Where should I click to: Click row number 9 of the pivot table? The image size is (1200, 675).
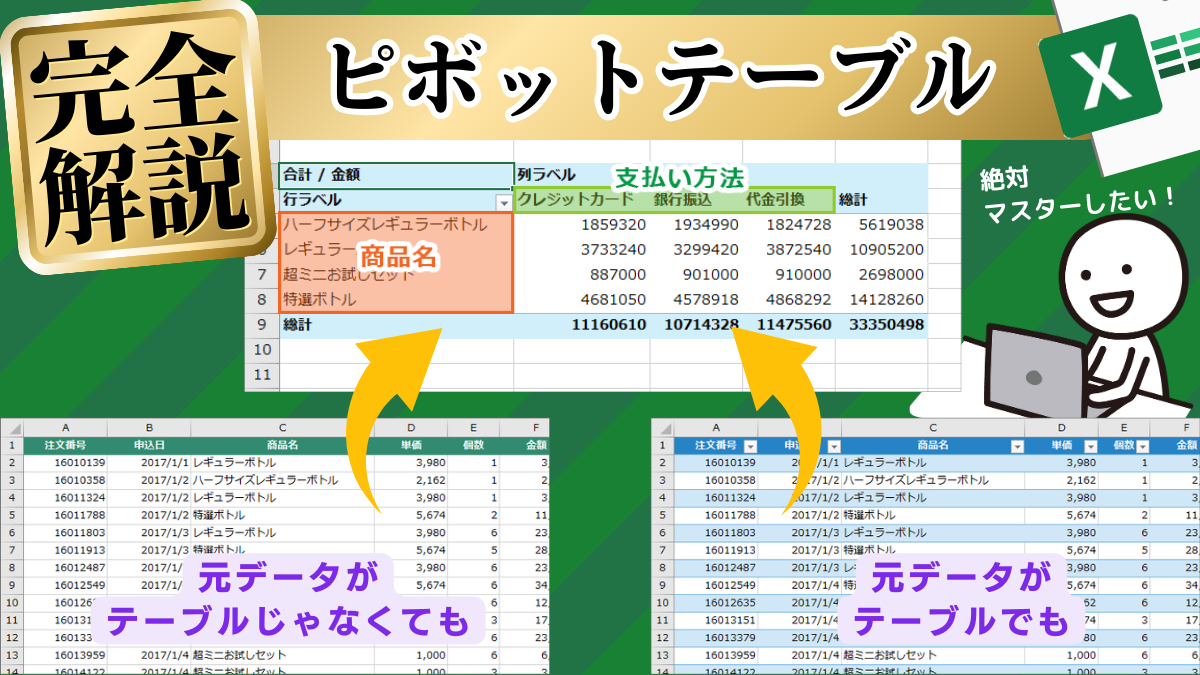click(262, 324)
